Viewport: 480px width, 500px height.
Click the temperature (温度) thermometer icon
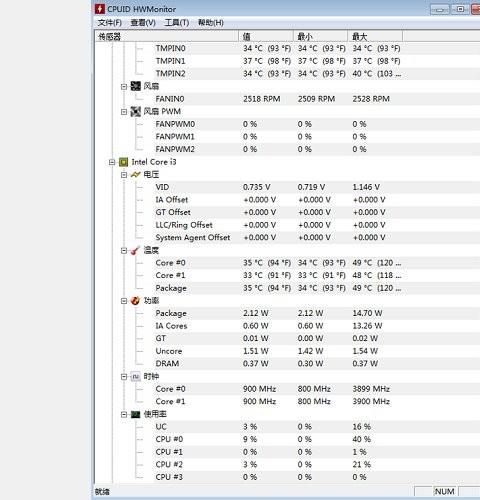[135, 250]
